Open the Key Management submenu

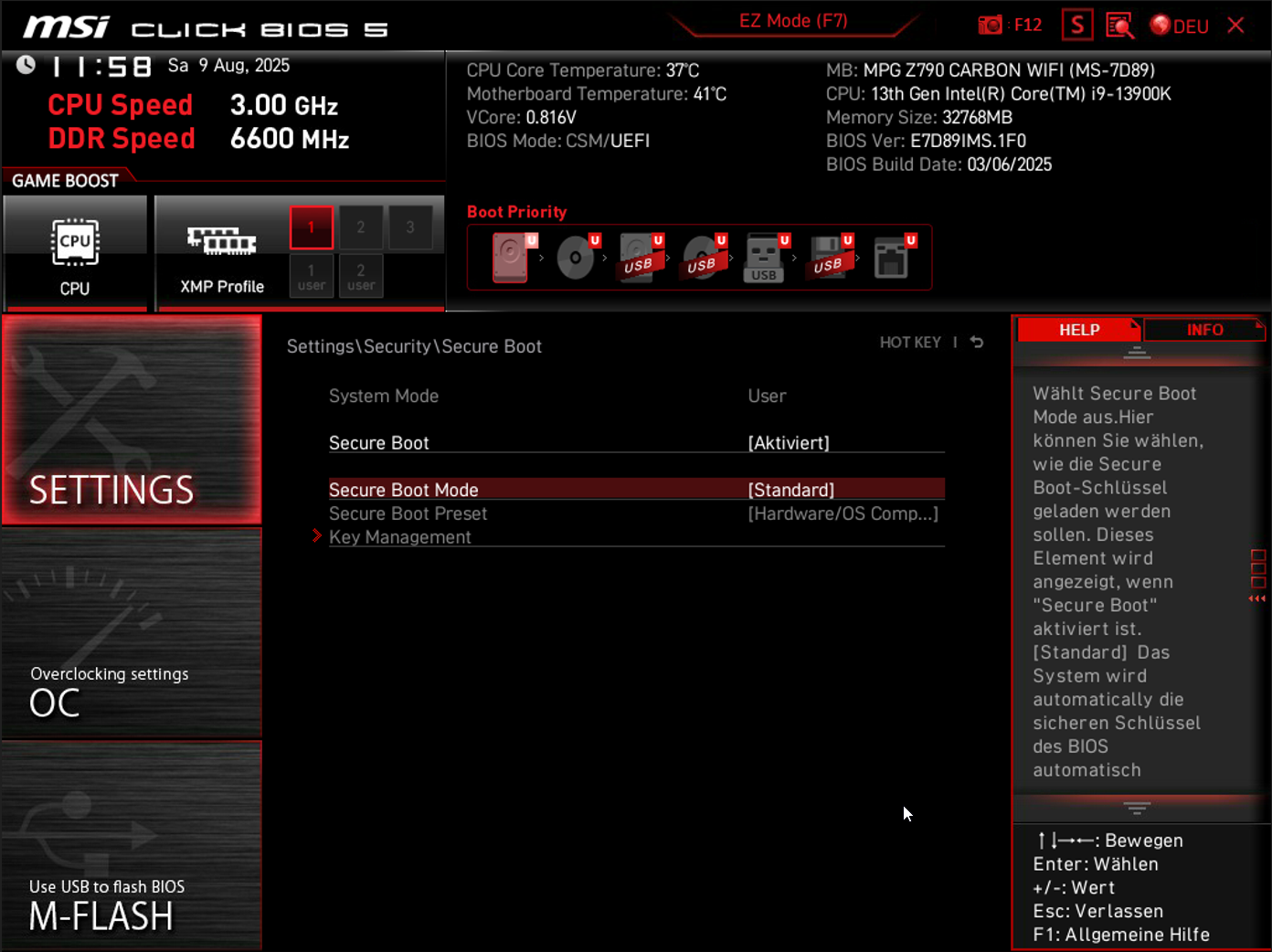tap(400, 537)
